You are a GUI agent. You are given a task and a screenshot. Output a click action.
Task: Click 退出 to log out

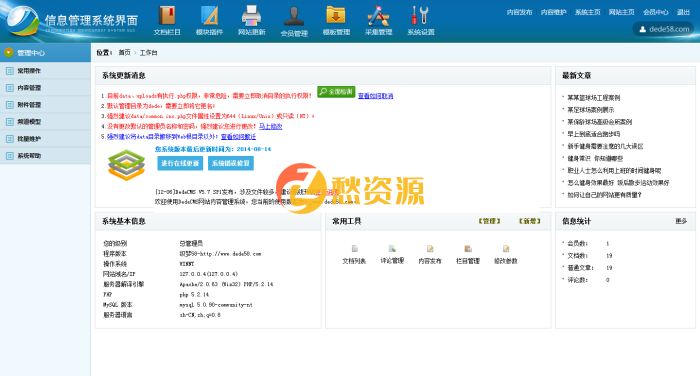click(683, 12)
